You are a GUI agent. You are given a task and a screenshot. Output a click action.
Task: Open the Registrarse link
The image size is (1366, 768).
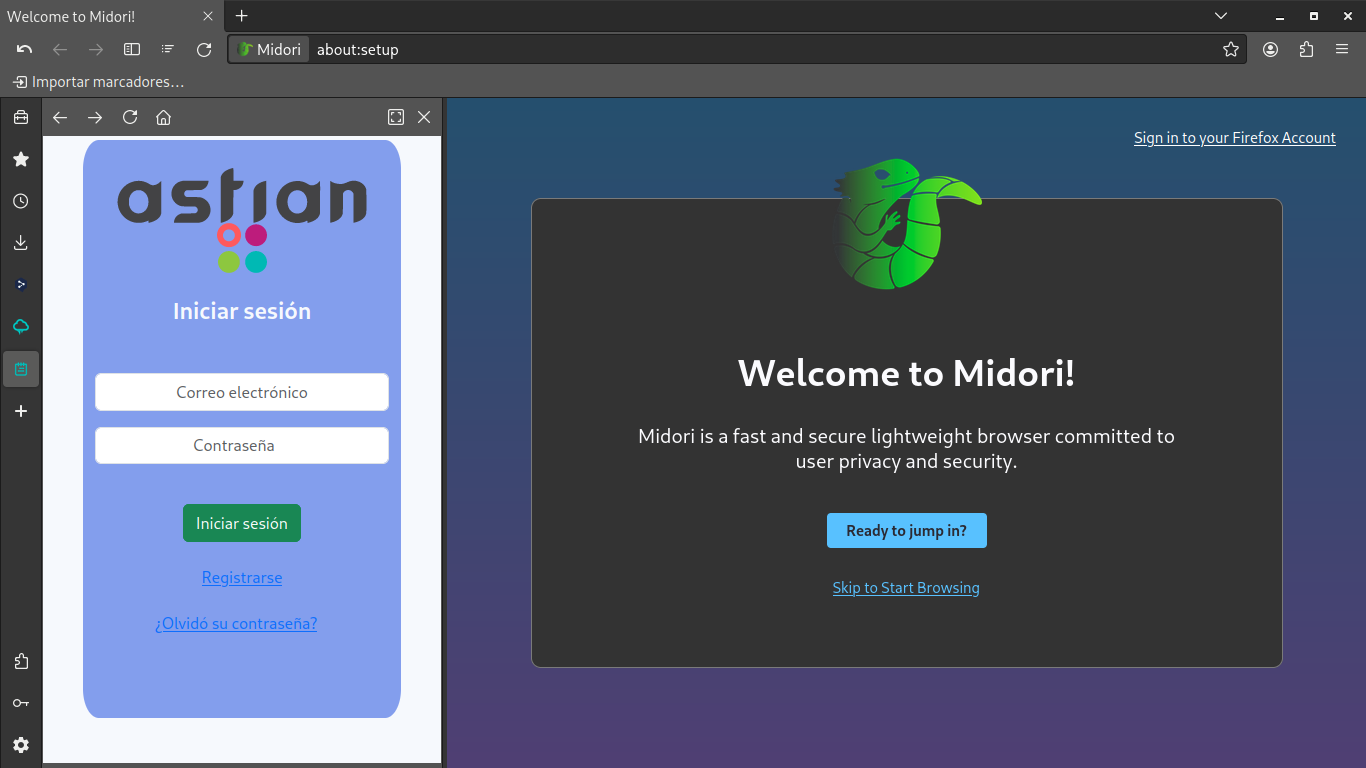click(242, 577)
